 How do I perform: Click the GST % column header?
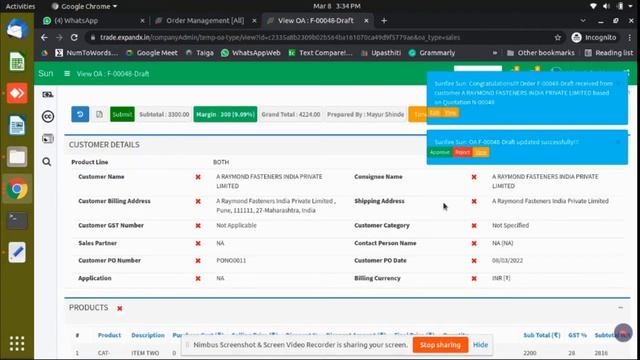[x=577, y=335]
